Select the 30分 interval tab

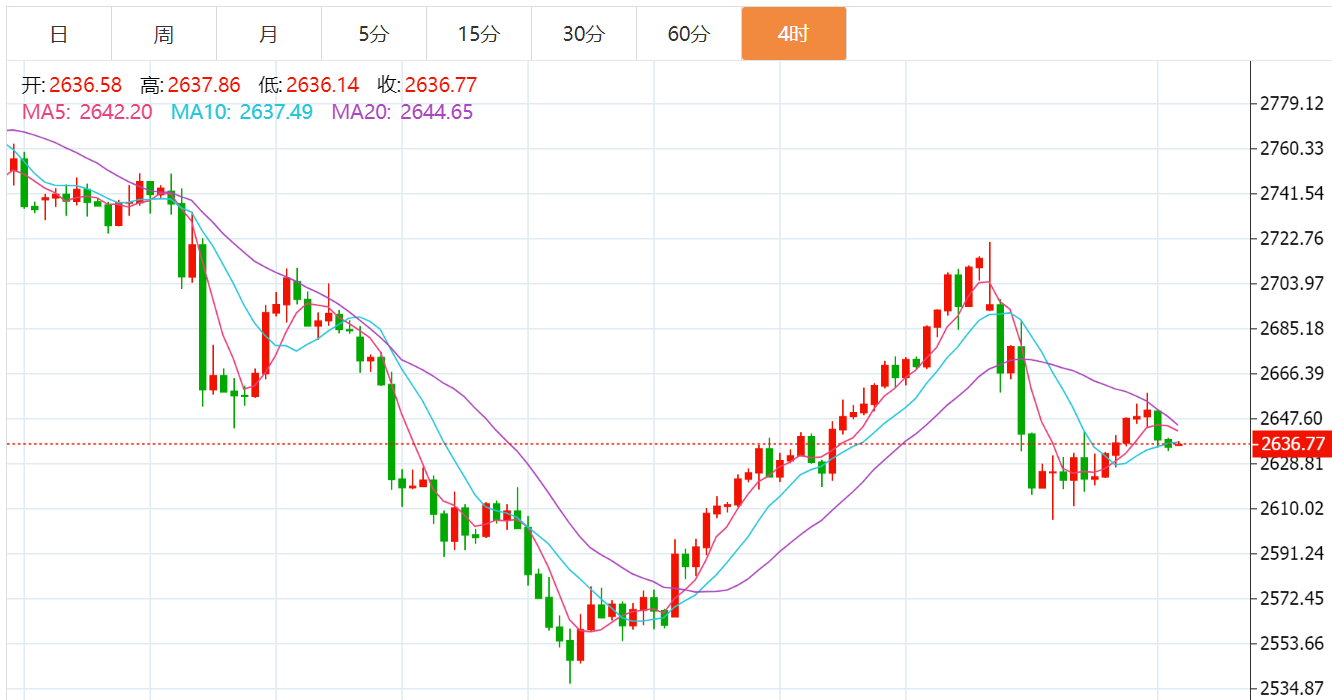point(584,34)
